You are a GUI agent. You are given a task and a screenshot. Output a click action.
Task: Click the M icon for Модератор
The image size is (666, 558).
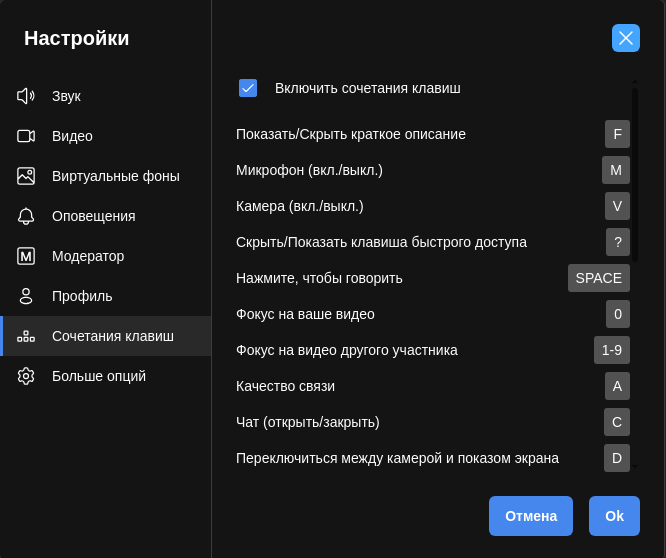click(x=26, y=256)
